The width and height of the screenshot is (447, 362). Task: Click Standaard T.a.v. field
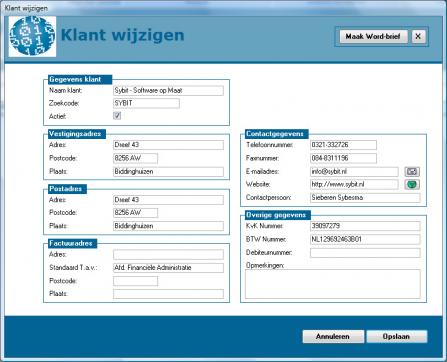pyautogui.click(x=168, y=268)
